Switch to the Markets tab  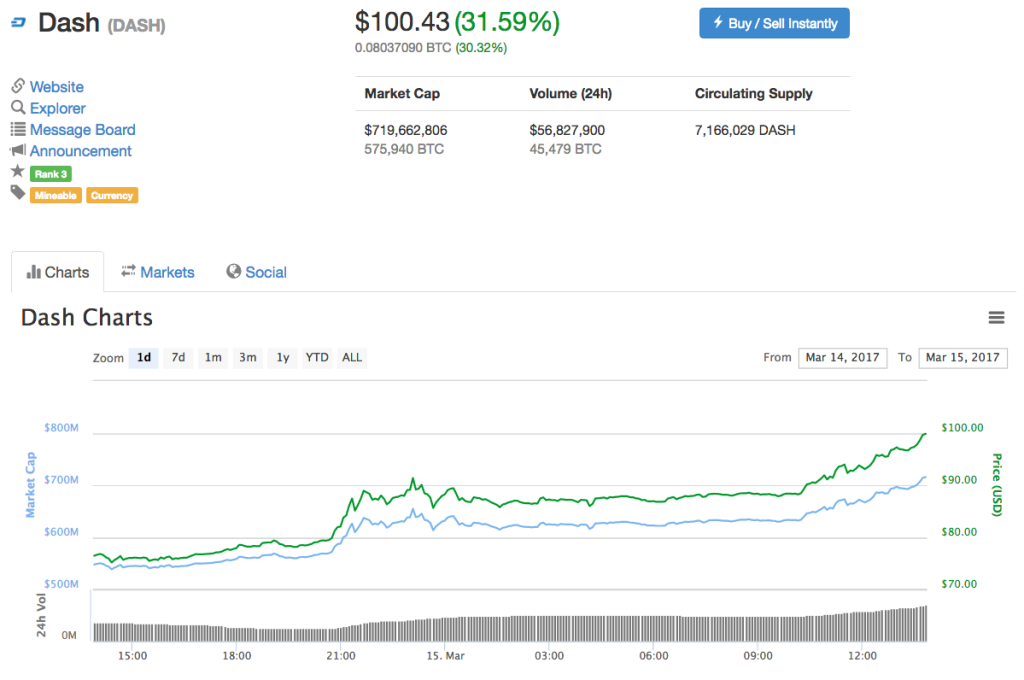(x=158, y=272)
